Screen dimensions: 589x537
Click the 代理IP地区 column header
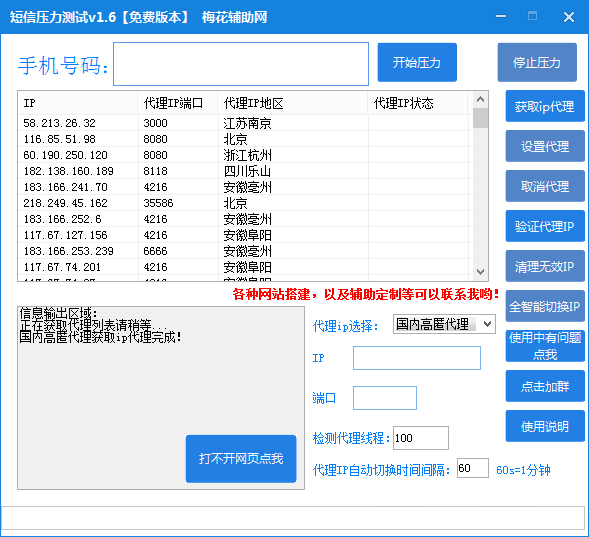293,103
